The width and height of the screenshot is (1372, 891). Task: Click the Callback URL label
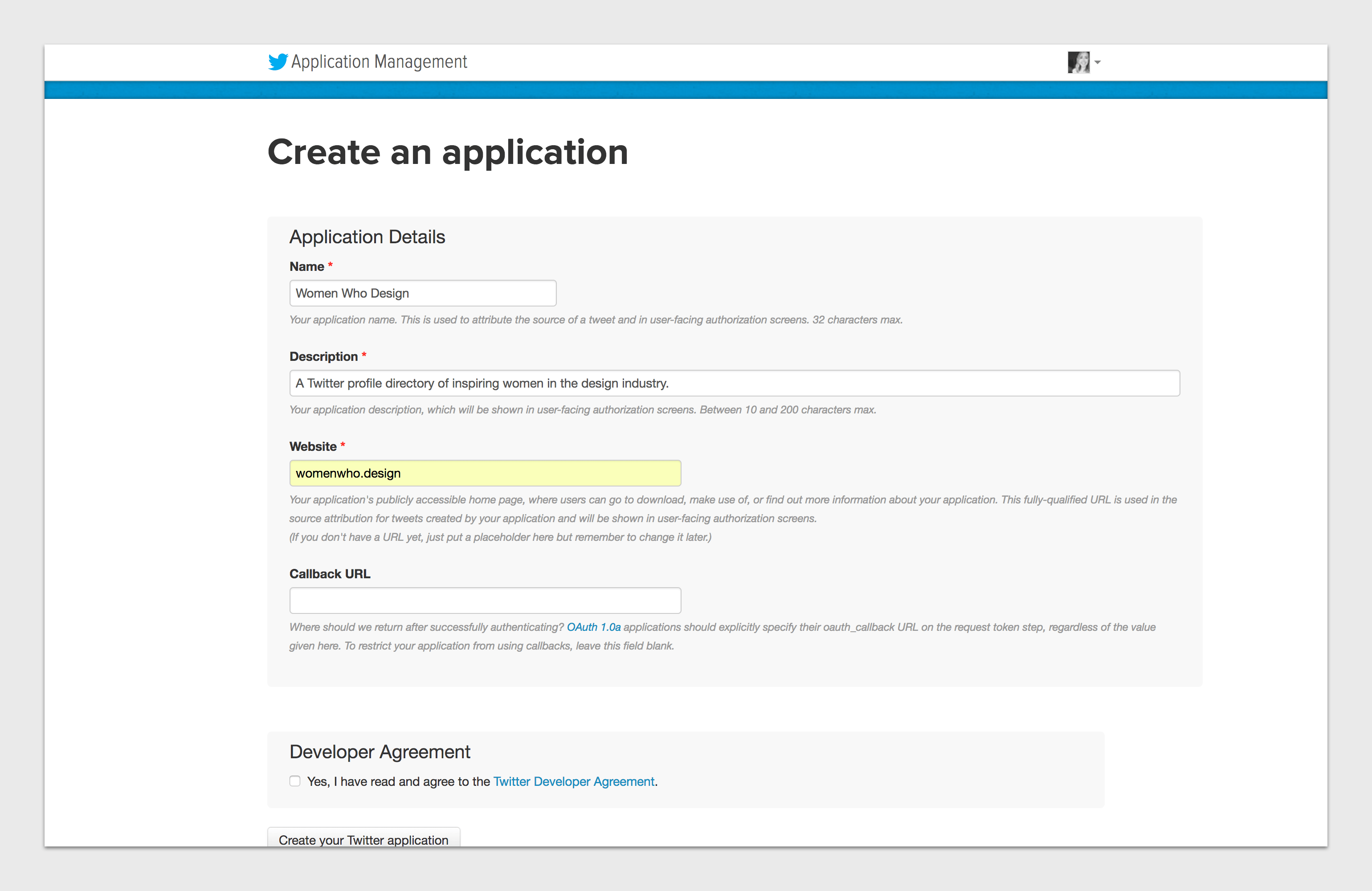[330, 574]
